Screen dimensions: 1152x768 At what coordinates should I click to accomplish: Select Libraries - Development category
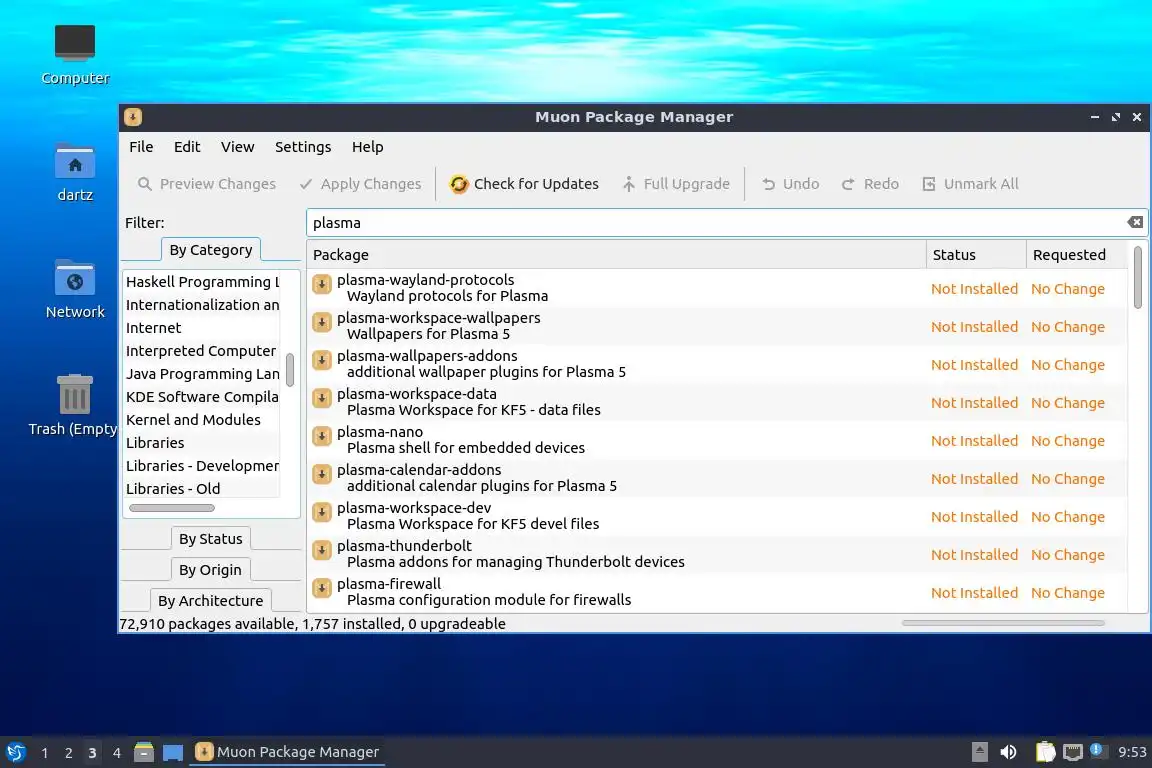click(202, 466)
